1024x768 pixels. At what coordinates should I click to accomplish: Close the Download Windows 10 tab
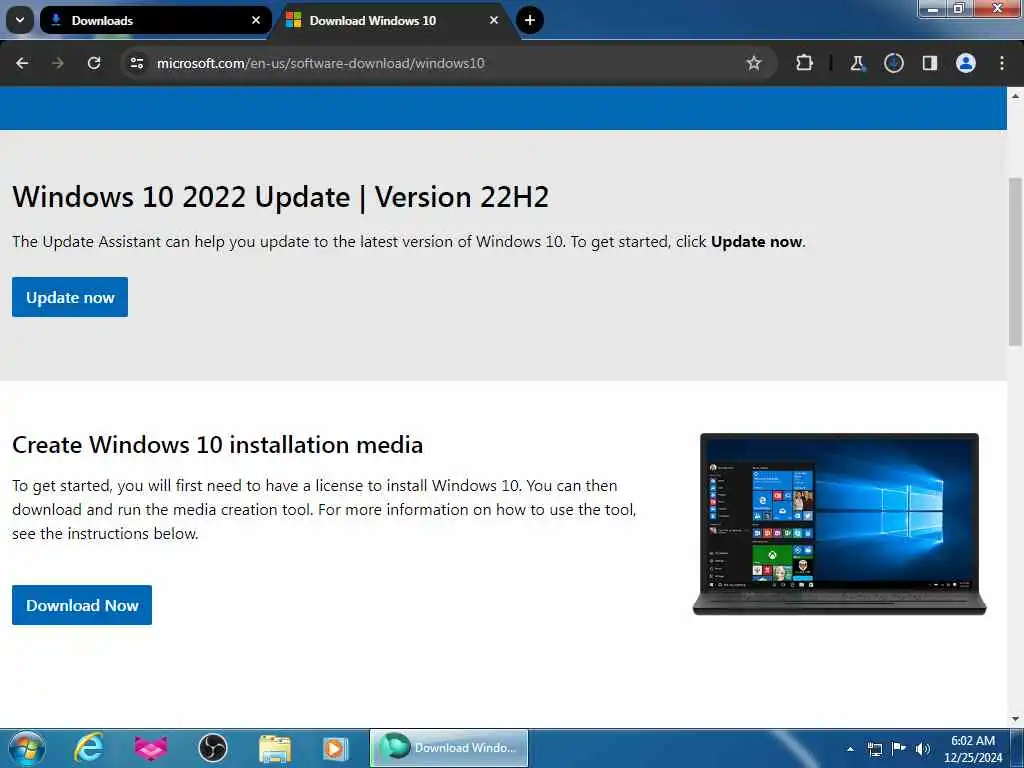click(x=494, y=20)
